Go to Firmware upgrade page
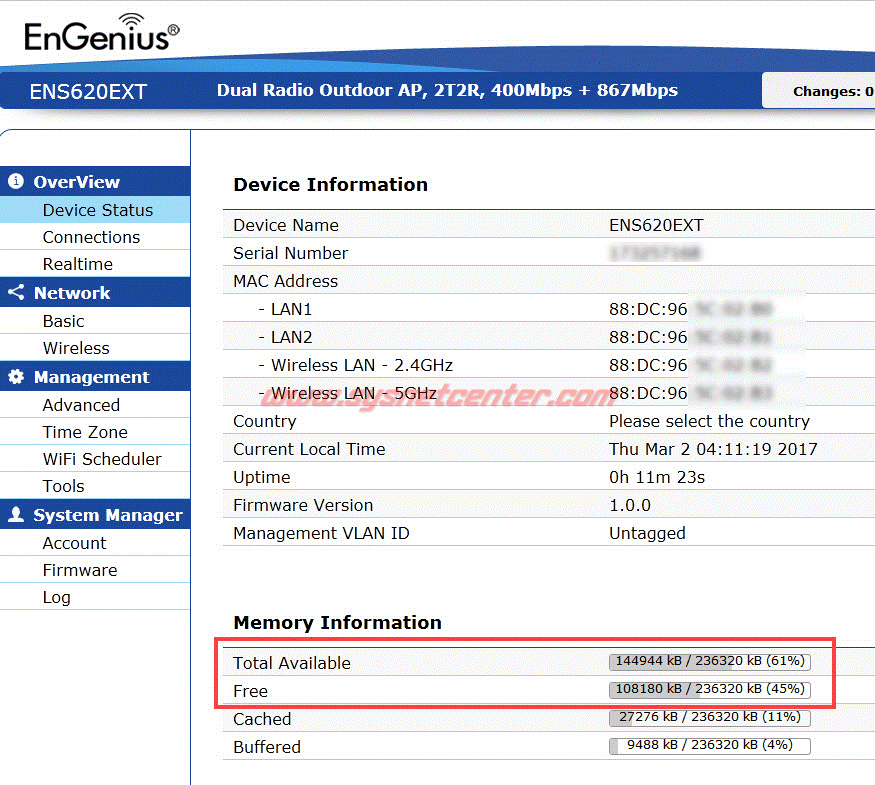The height and width of the screenshot is (785, 875). (x=80, y=570)
